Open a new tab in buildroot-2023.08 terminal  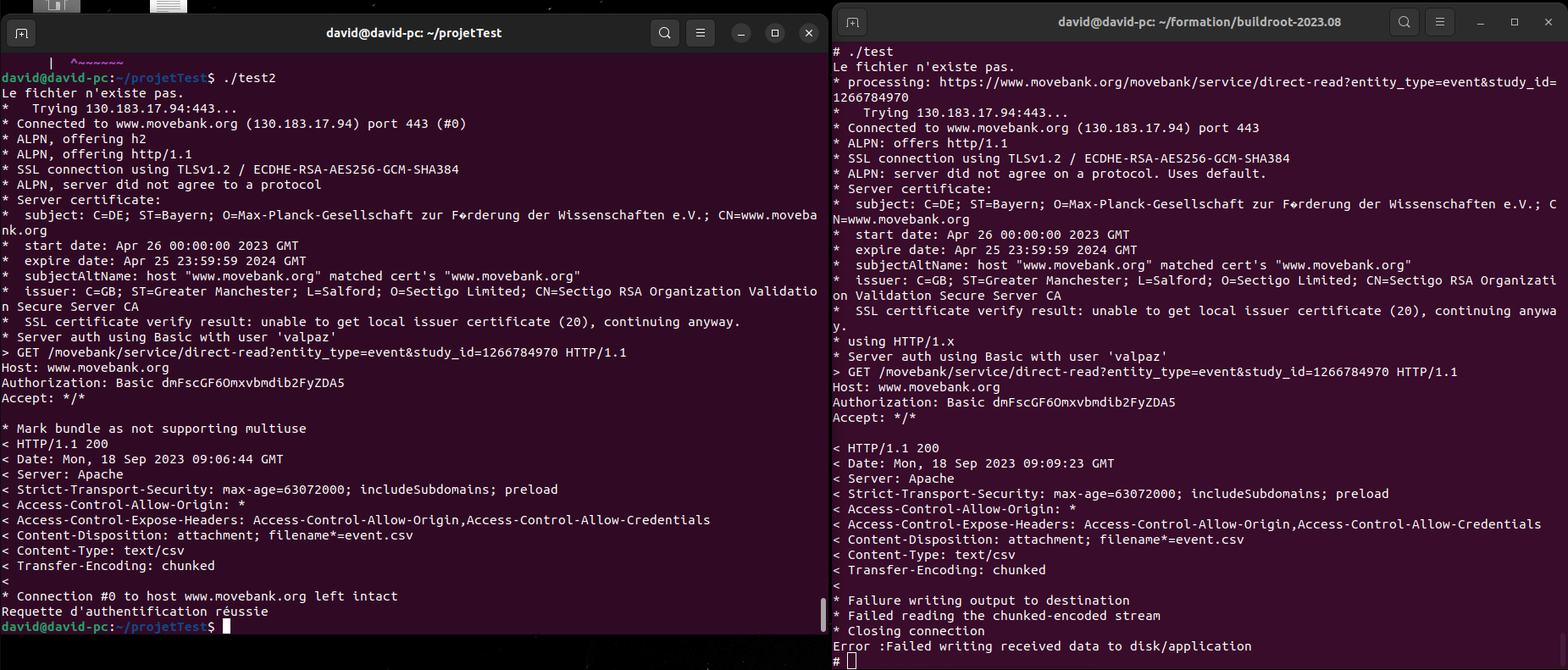coord(852,22)
